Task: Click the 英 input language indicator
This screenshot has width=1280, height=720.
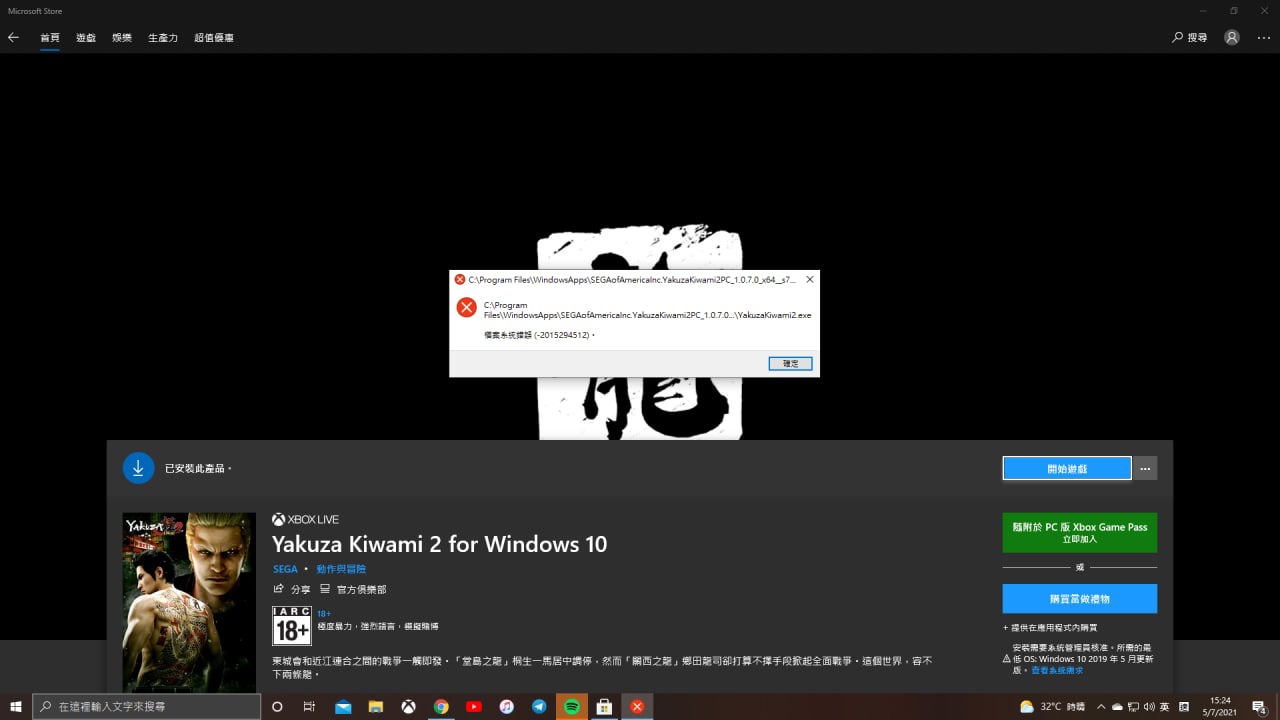Action: pos(1165,706)
